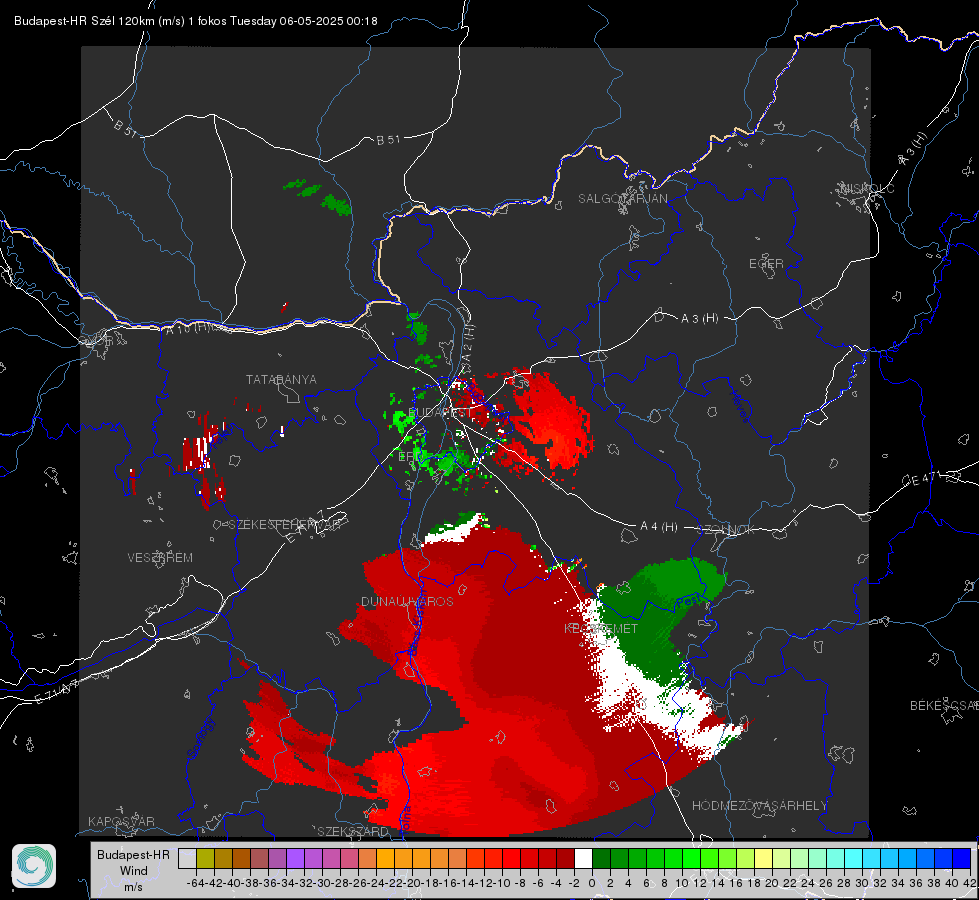Screen dimensions: 979x900
Task: Click the 20 value on the legend scale
Action: 772,883
